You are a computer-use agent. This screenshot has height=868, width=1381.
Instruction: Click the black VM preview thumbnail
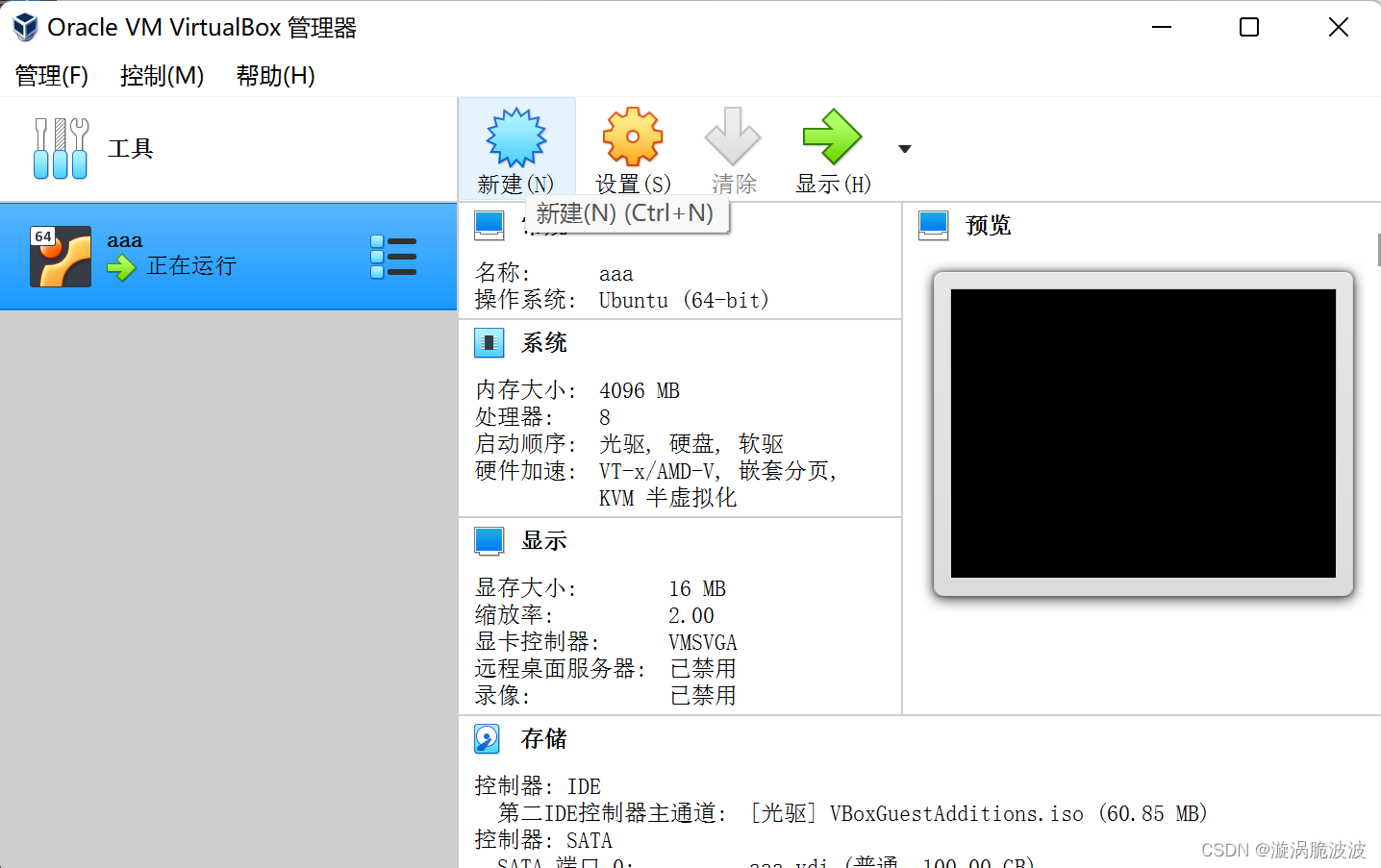(x=1143, y=434)
